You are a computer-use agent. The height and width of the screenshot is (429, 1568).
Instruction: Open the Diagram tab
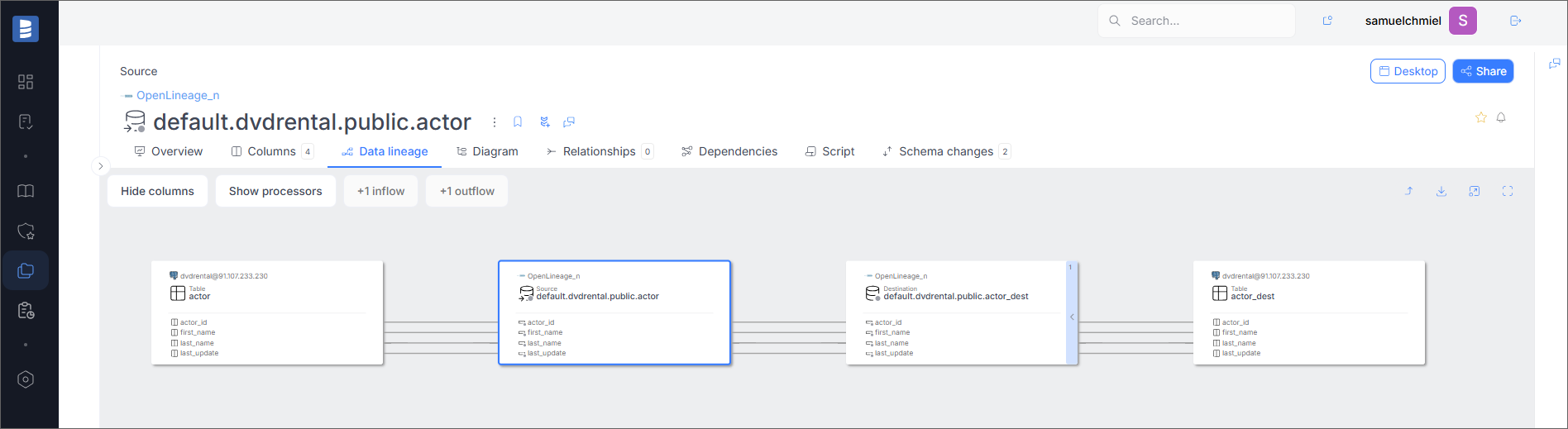(487, 151)
